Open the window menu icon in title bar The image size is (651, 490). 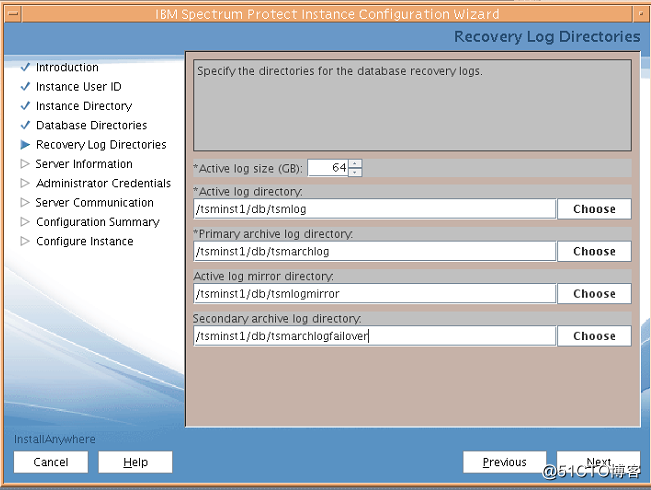13,14
